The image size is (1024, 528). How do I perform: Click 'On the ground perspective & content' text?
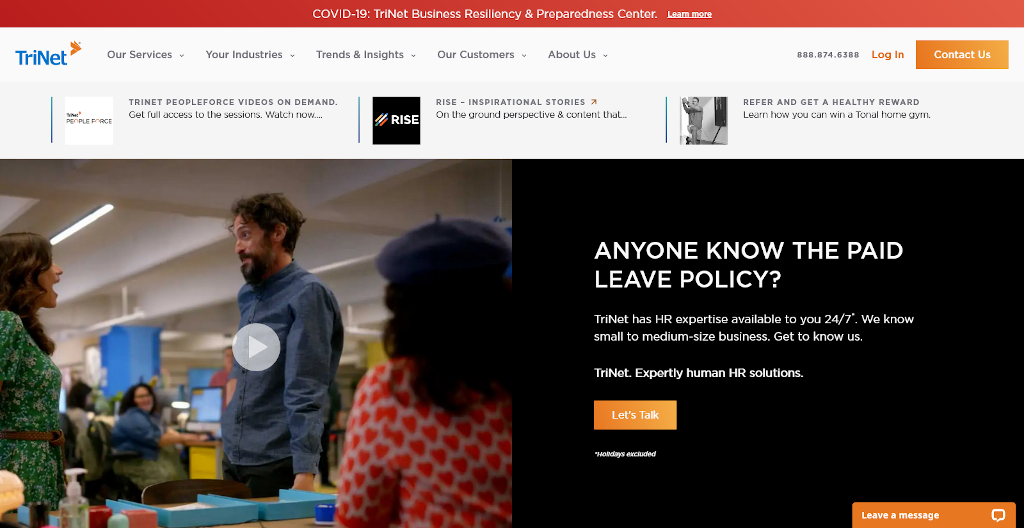[x=531, y=115]
